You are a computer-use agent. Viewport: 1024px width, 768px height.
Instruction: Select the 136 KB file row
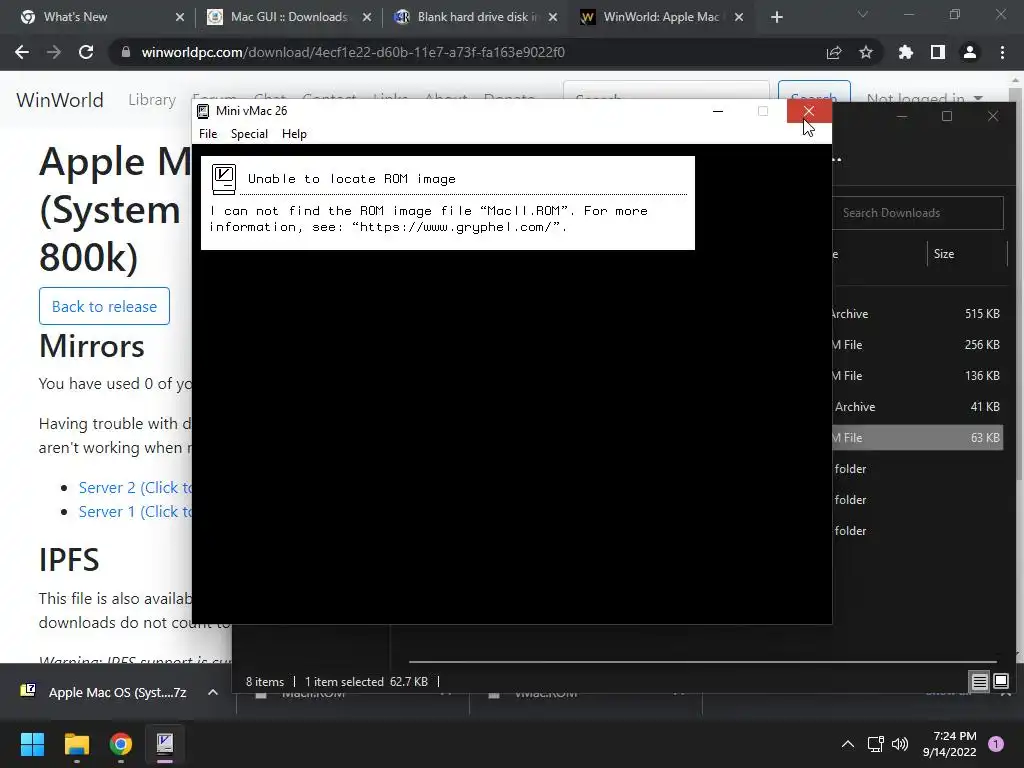click(918, 376)
